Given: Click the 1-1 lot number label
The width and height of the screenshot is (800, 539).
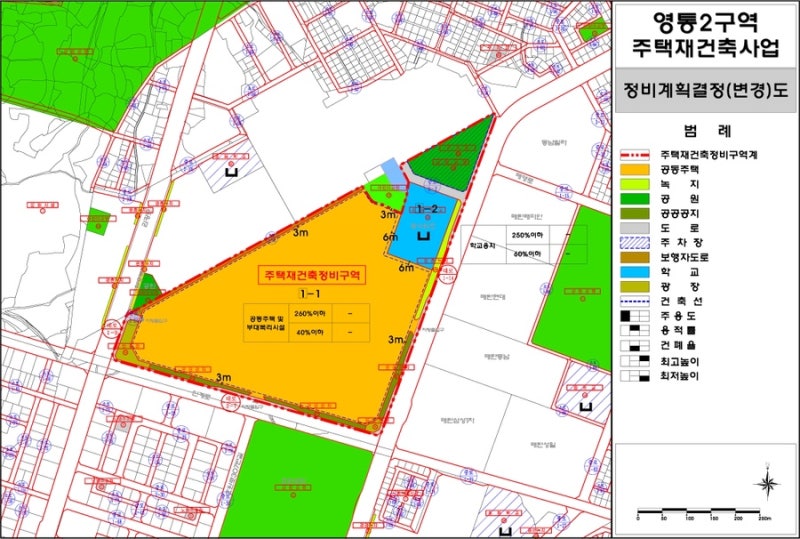Looking at the screenshot, I should click(310, 293).
